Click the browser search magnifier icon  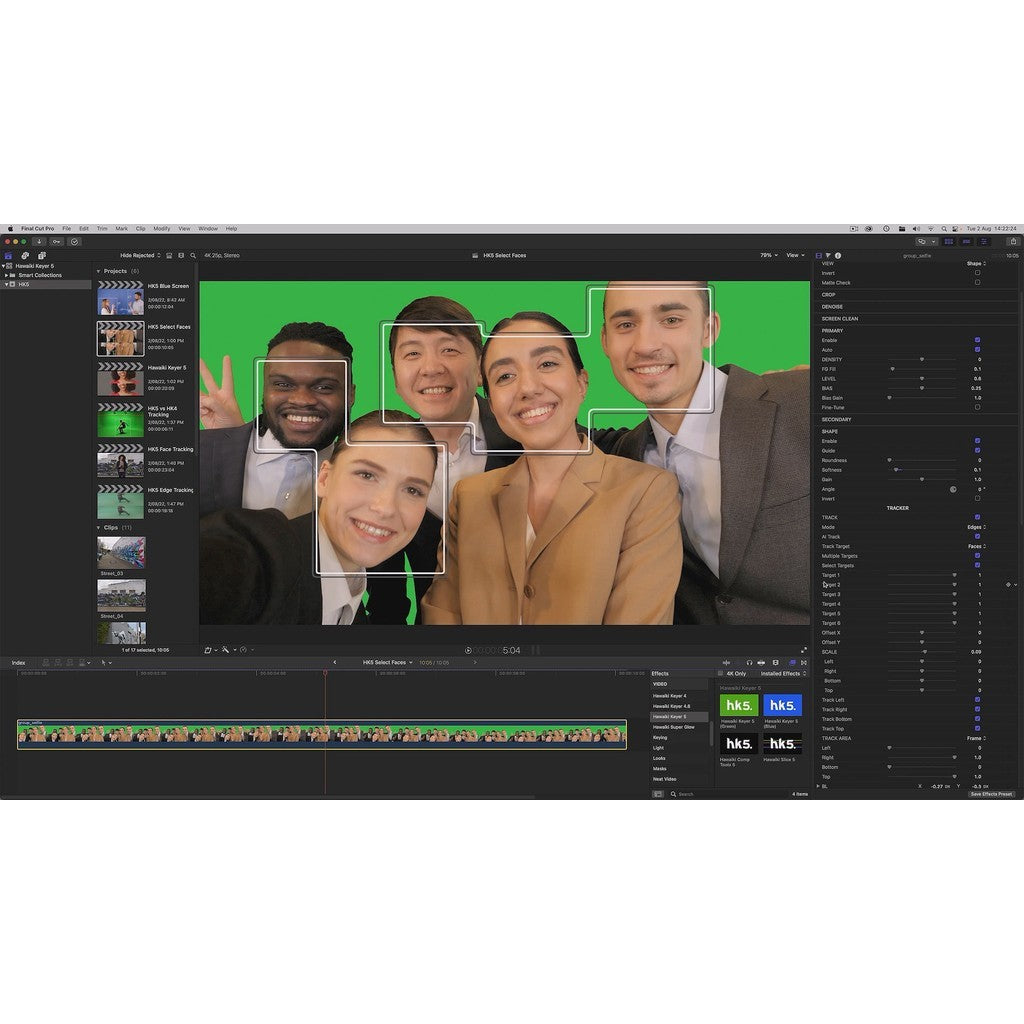193,255
